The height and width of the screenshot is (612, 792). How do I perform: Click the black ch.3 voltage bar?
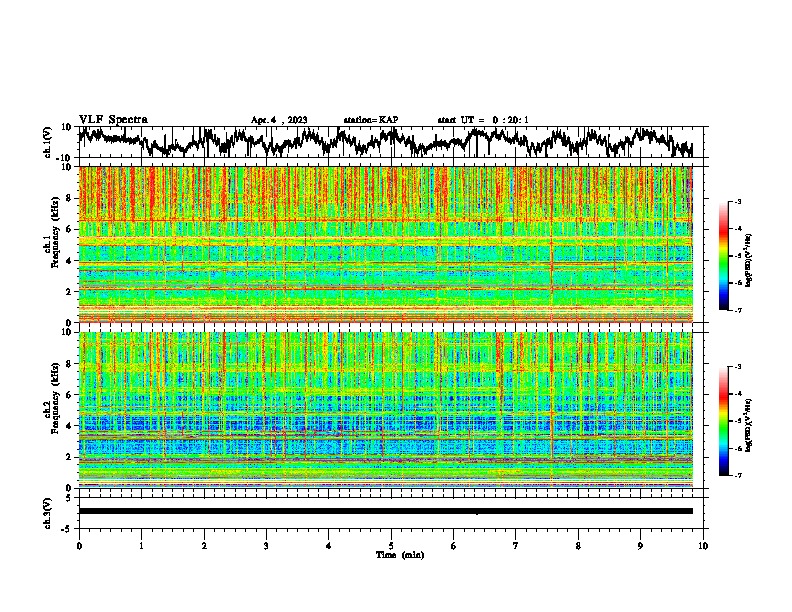385,511
